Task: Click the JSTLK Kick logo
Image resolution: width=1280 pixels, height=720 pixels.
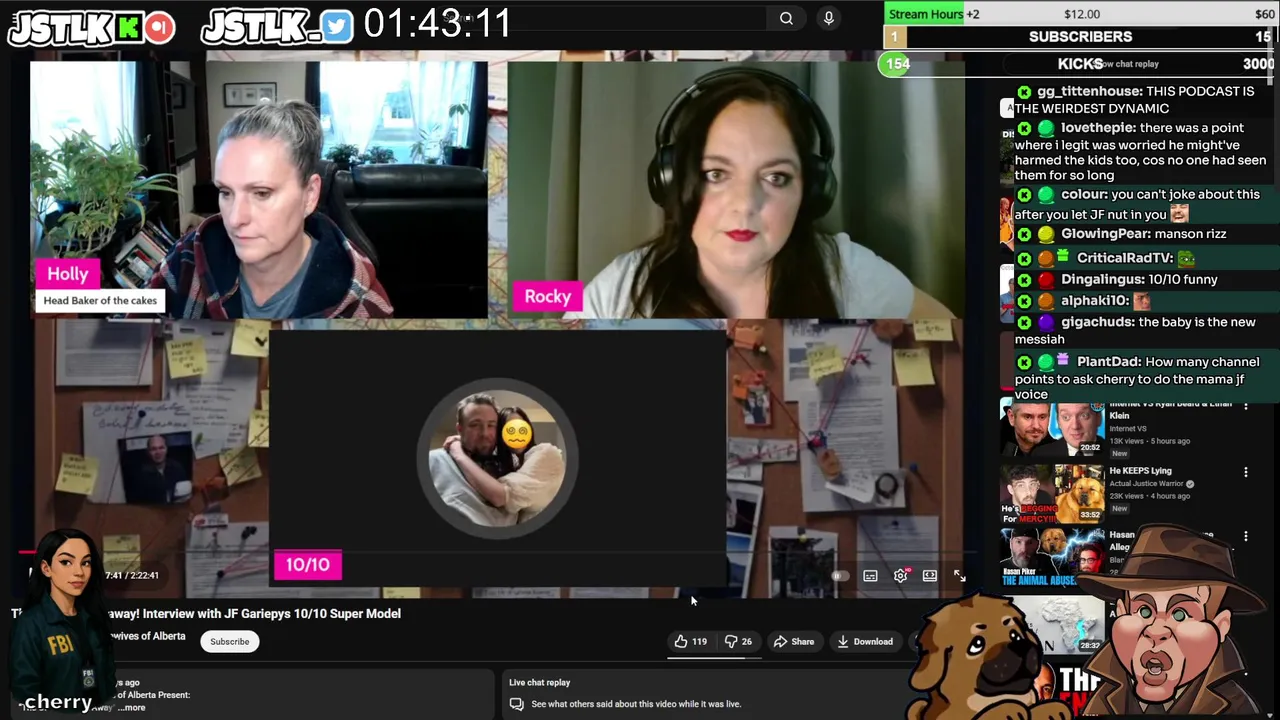Action: coord(92,28)
